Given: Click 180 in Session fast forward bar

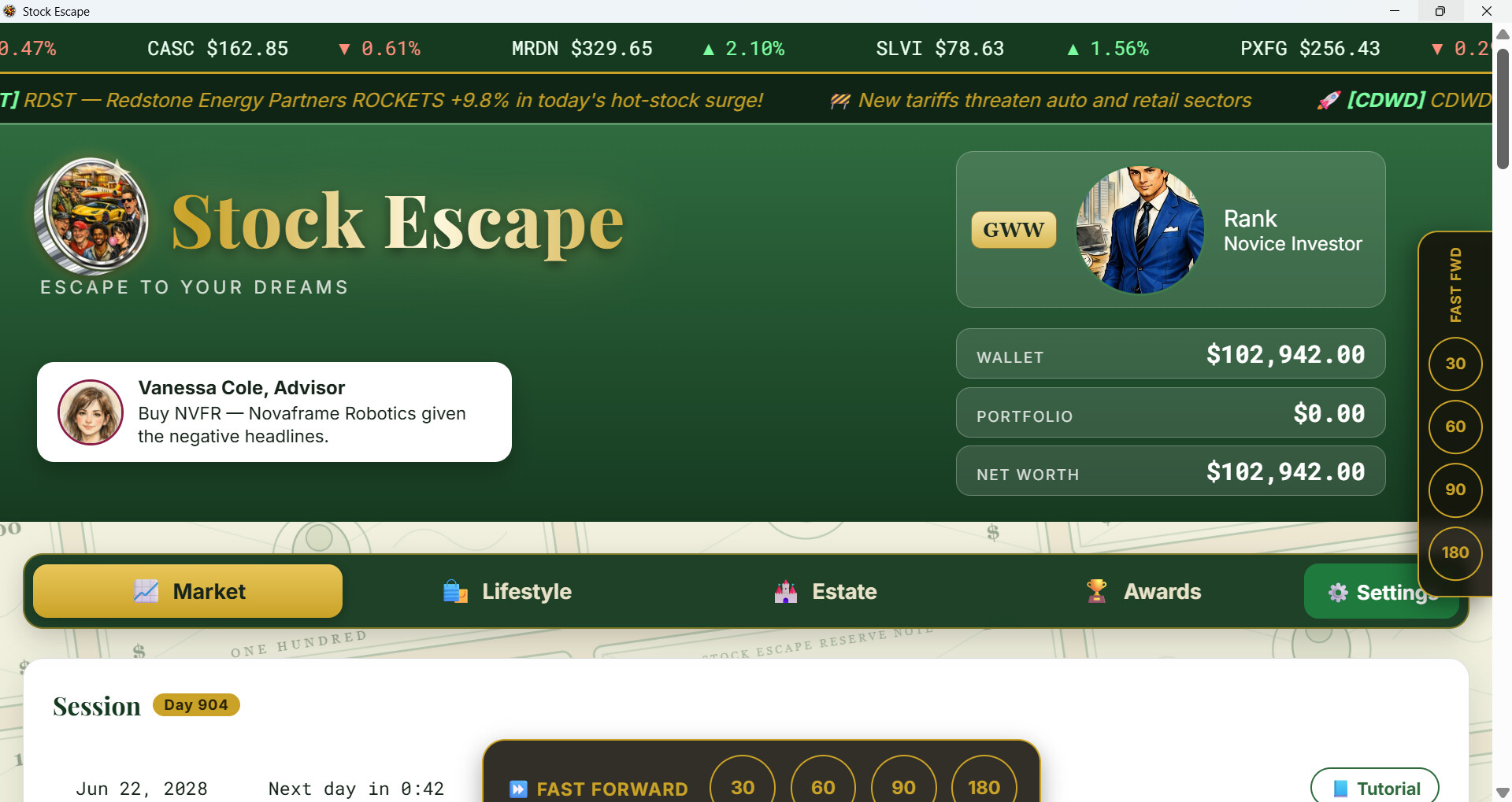Looking at the screenshot, I should click(984, 787).
